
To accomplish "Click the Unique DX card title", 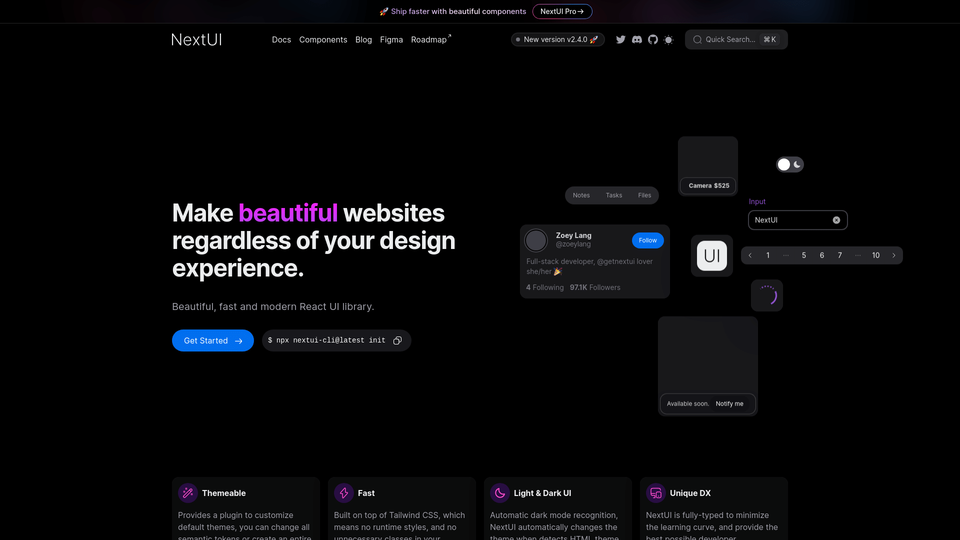I will point(690,493).
